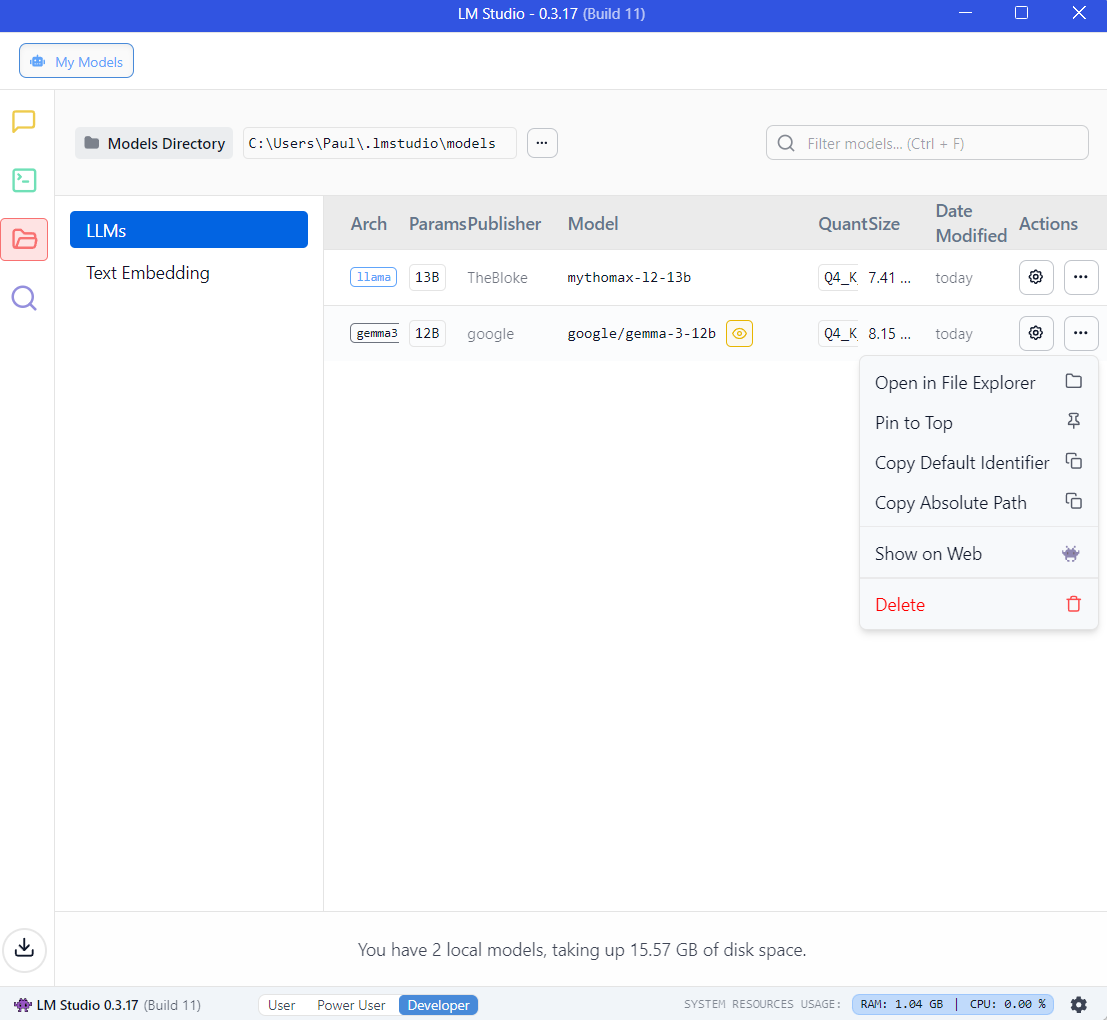Screen dimensions: 1107x1020
Task: Select Developer mode in the status bar
Action: (438, 1005)
